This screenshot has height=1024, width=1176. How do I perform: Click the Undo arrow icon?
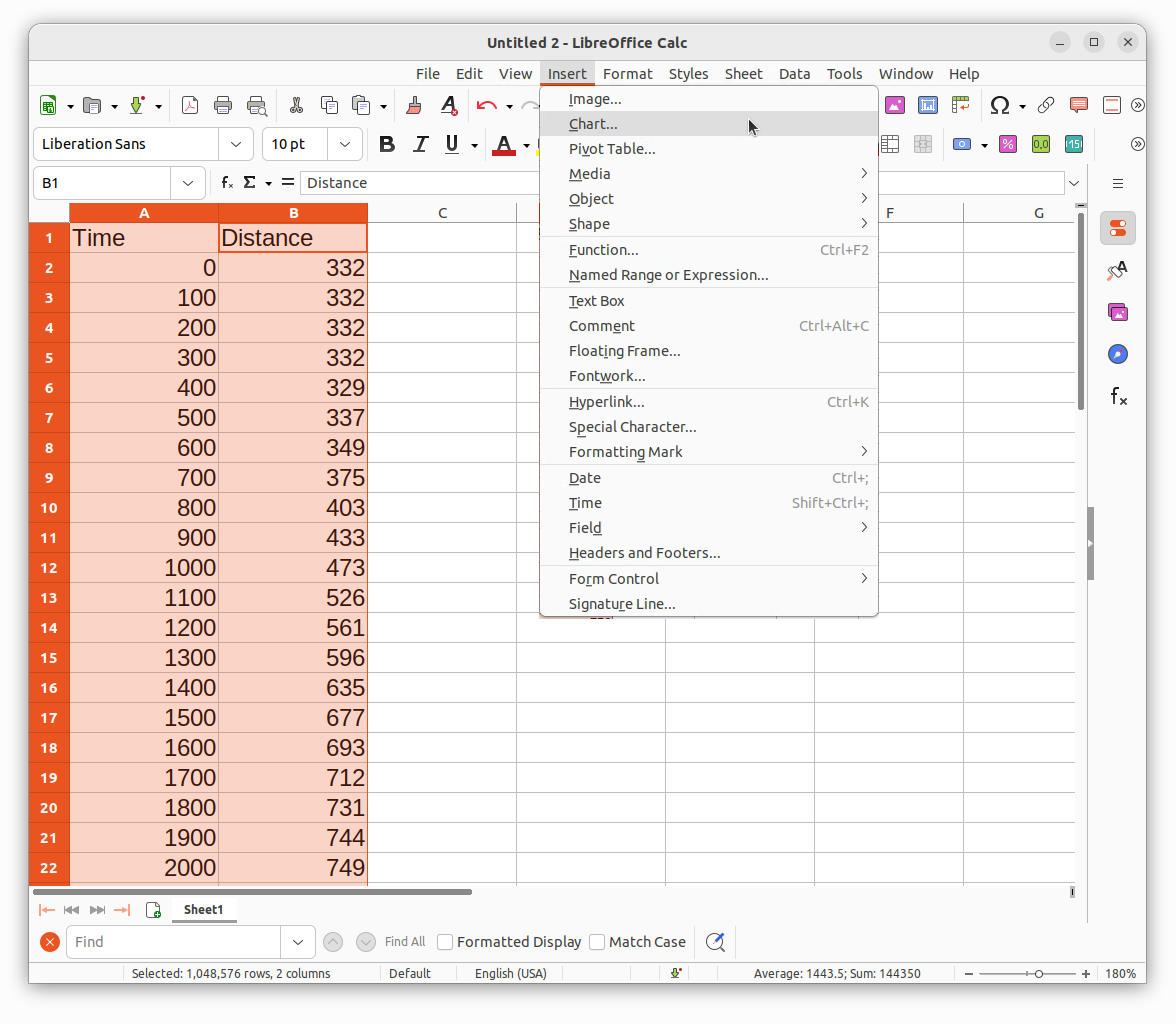pyautogui.click(x=486, y=106)
